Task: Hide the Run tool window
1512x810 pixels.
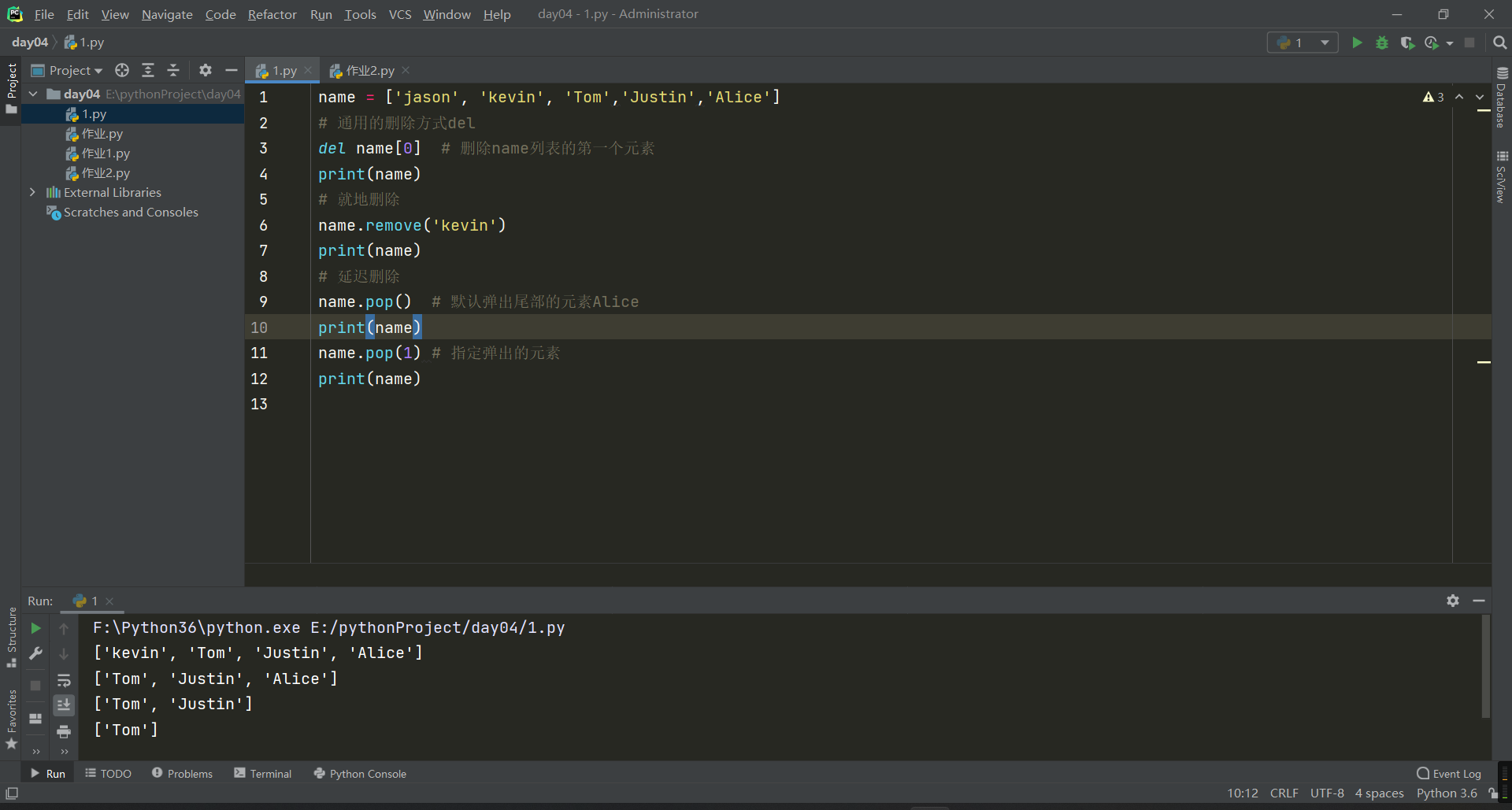Action: pos(1479,601)
